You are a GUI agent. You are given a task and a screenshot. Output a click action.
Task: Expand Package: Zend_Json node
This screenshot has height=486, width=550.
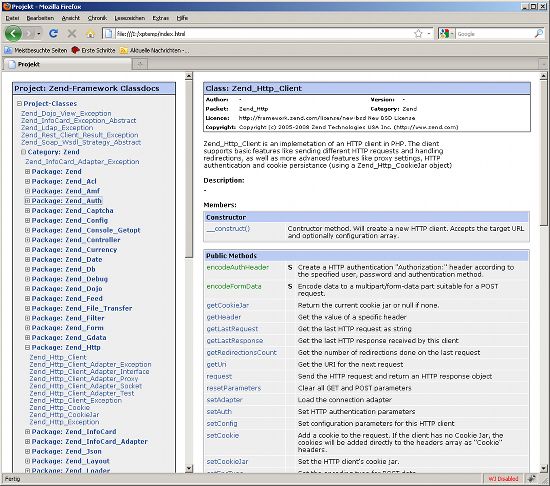coord(27,451)
